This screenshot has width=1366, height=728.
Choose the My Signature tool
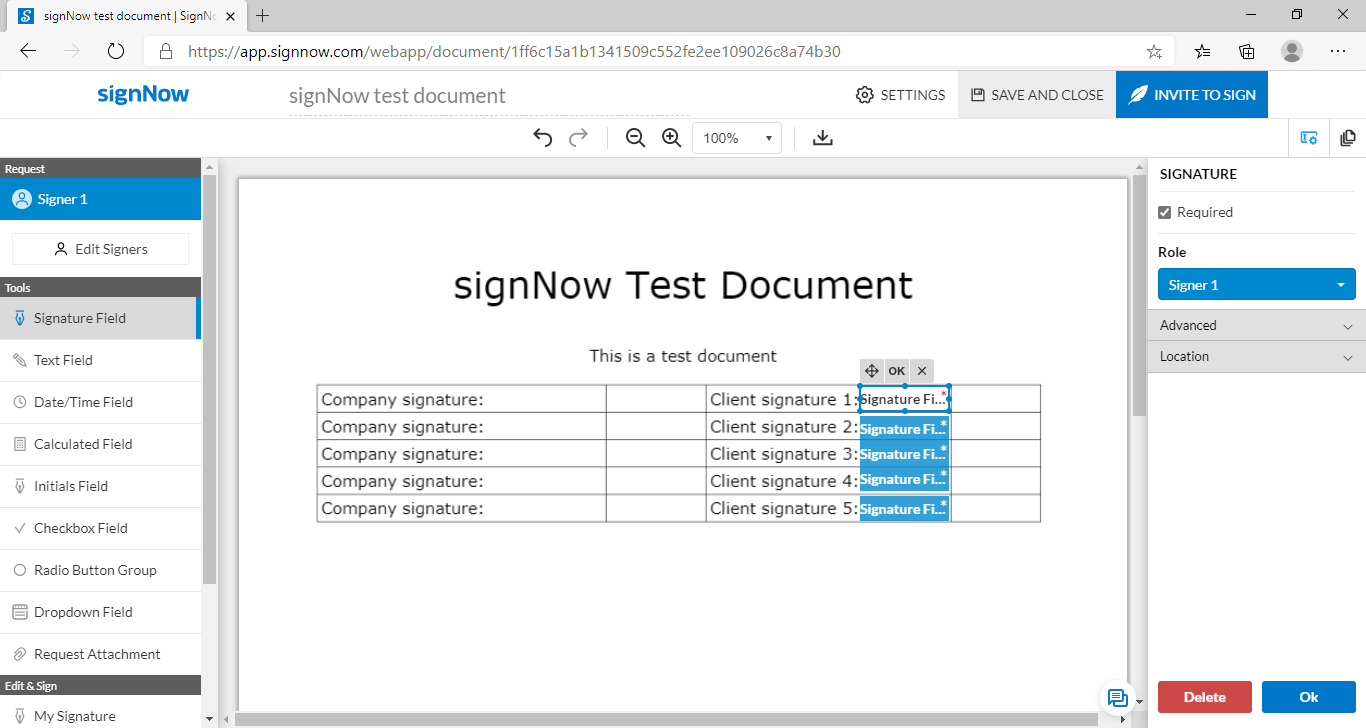point(100,715)
